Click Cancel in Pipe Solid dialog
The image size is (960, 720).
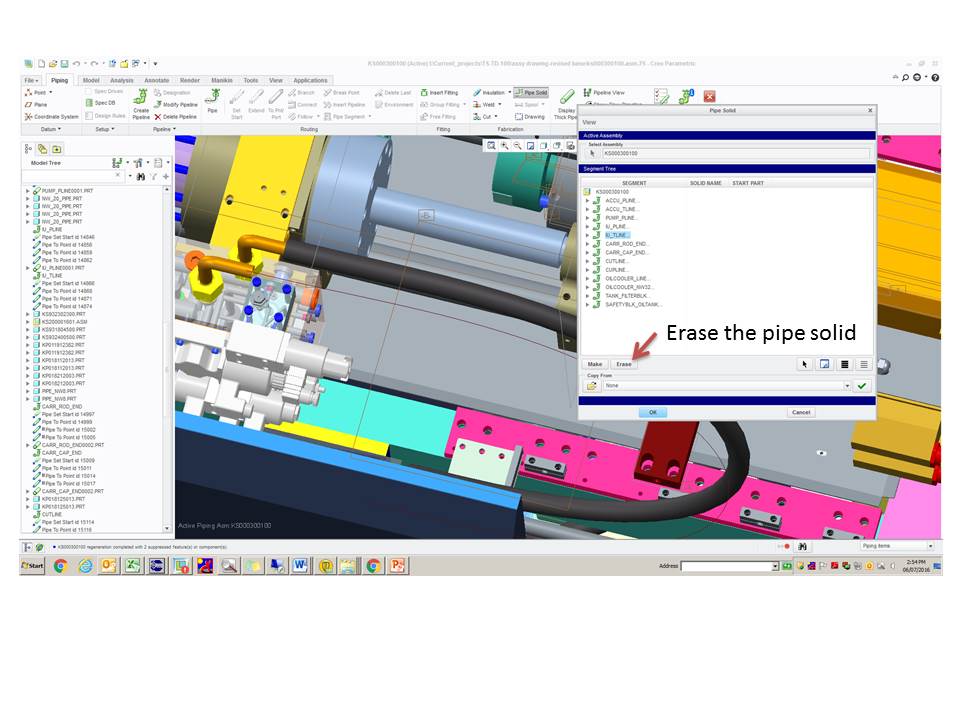pyautogui.click(x=801, y=412)
